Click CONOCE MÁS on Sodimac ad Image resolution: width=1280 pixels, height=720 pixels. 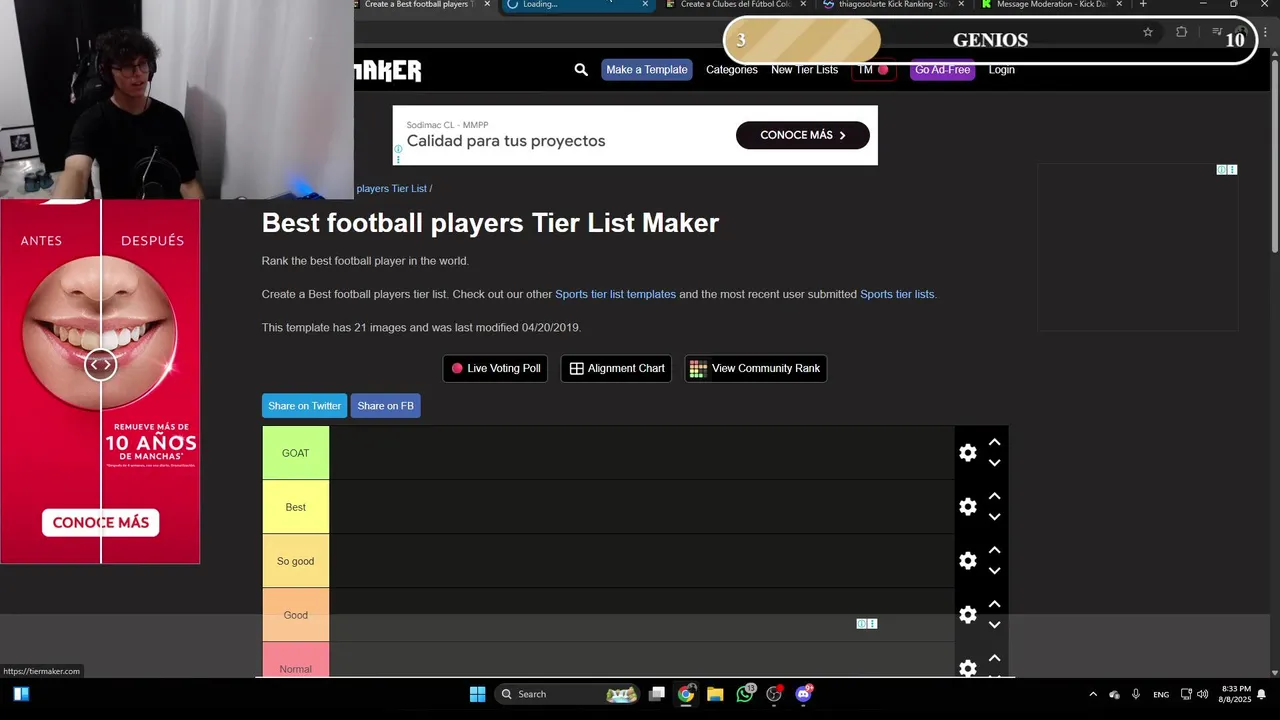click(802, 135)
